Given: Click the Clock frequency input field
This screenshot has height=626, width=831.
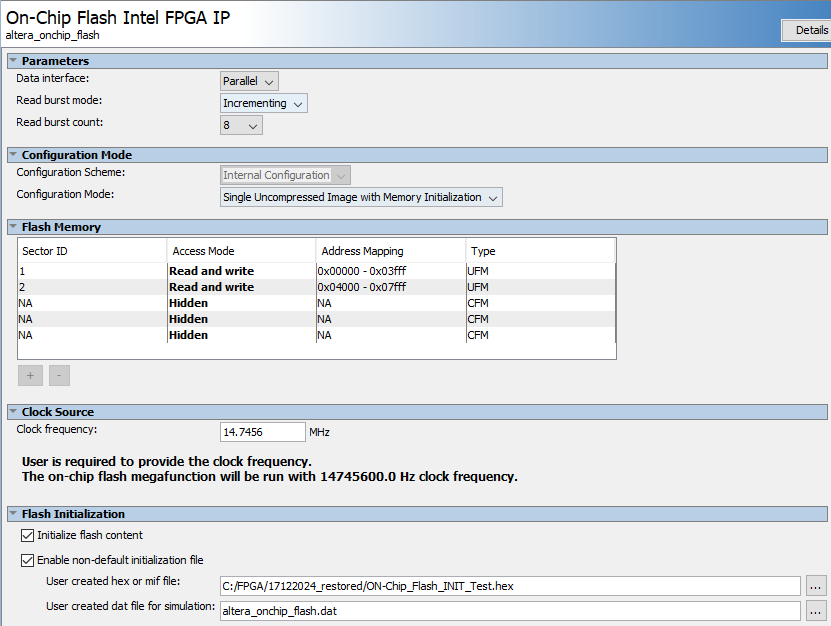Looking at the screenshot, I should [262, 432].
